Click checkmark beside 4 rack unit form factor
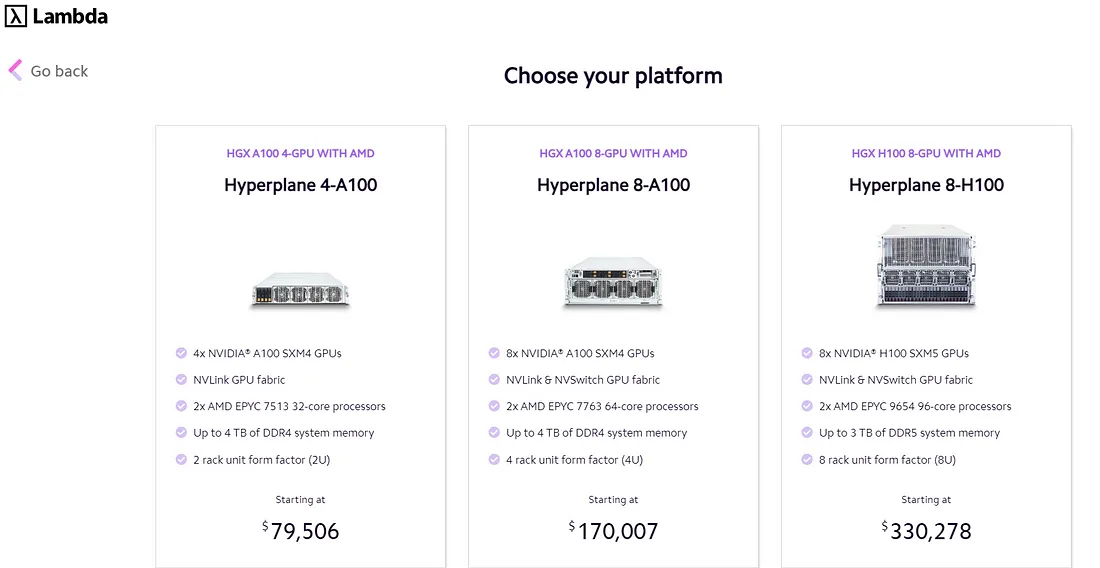Screen dimensions: 1100x568 pyautogui.click(x=494, y=459)
